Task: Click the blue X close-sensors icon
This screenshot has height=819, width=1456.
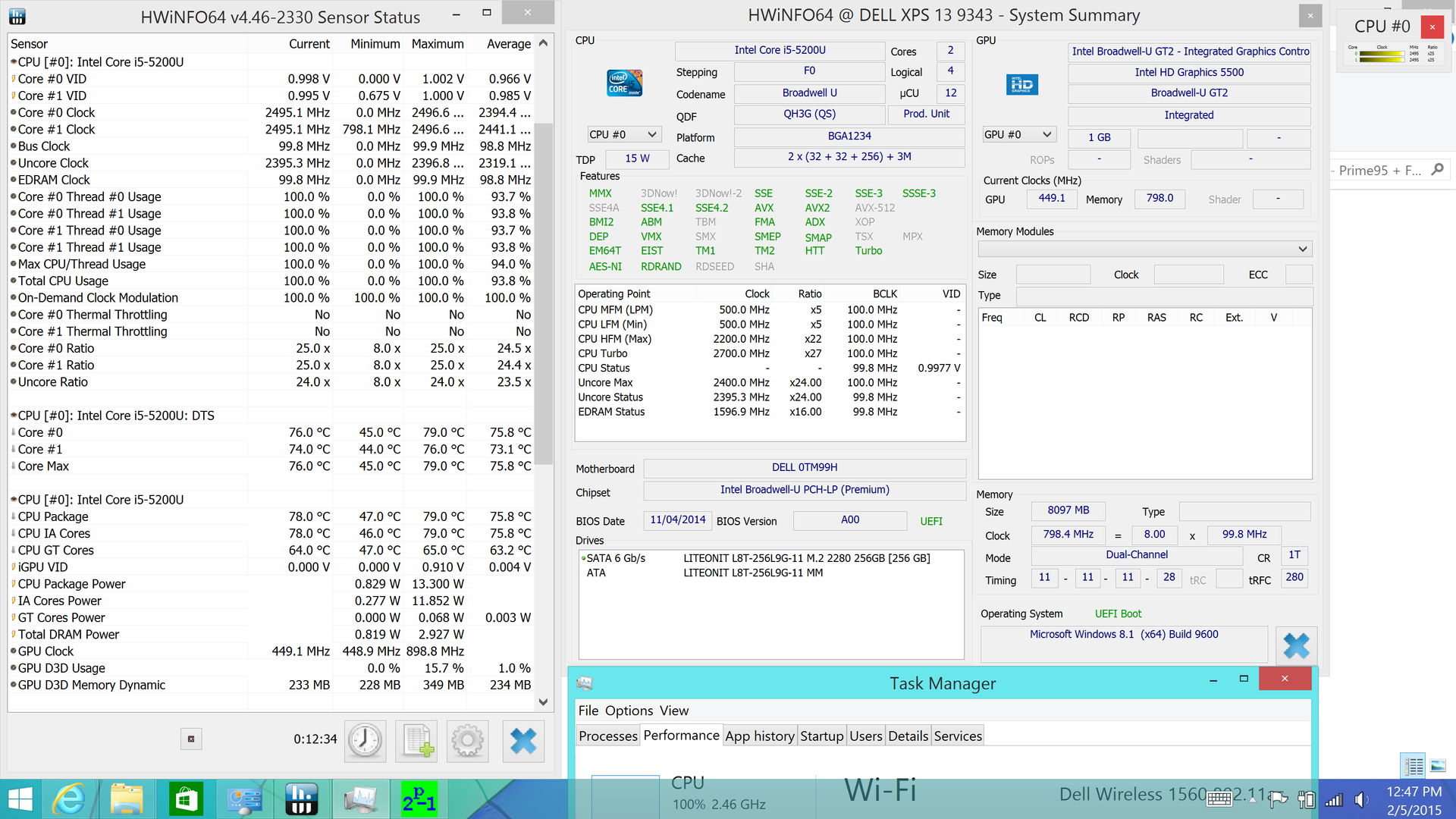Action: (522, 740)
